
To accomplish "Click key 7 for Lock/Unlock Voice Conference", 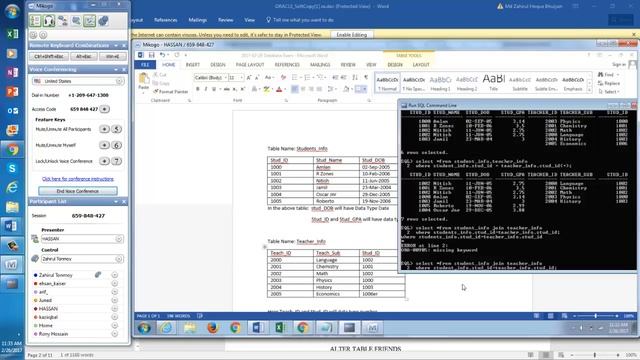I will pos(116,161).
